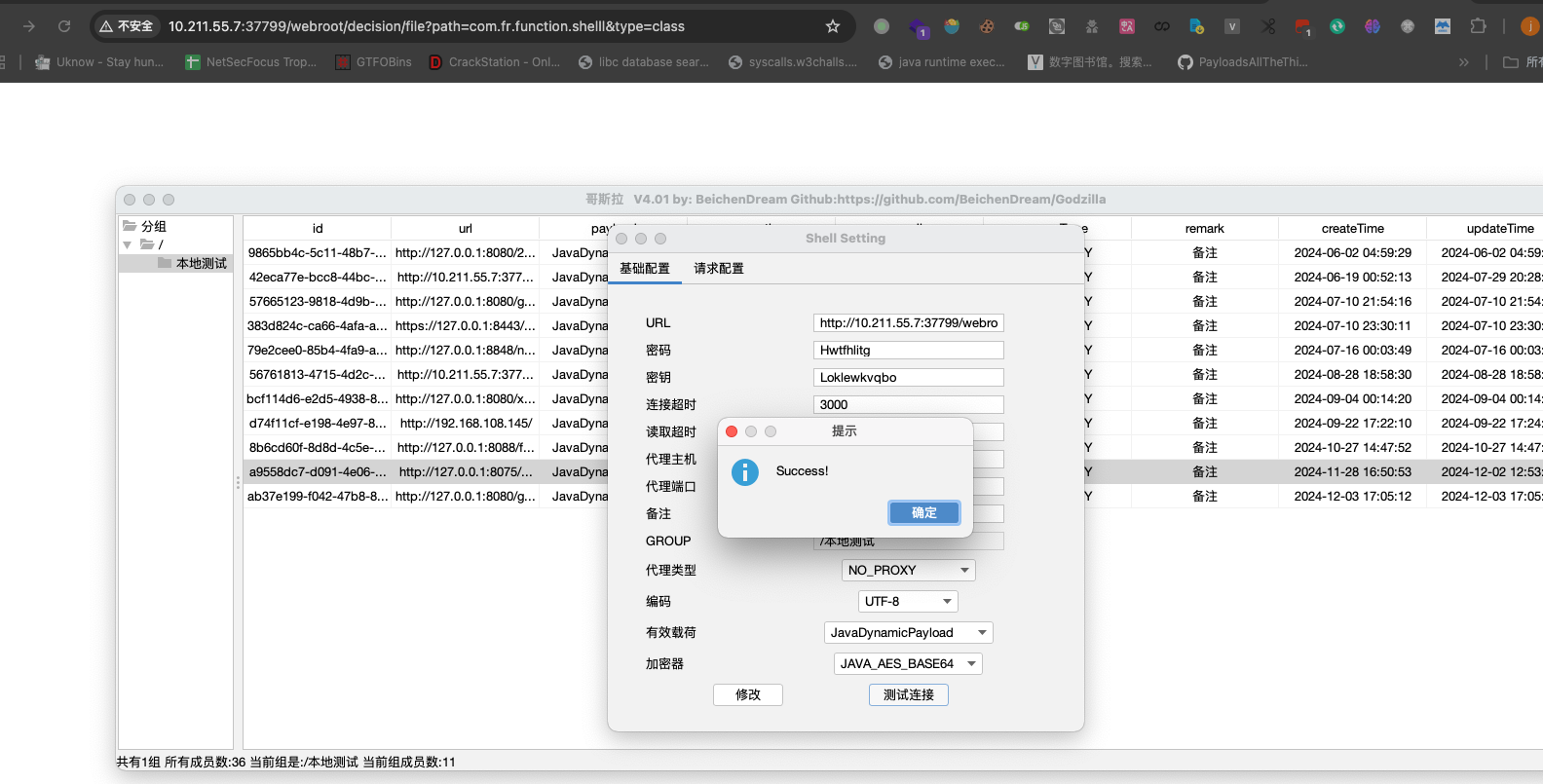Select the 基础配置 tab

click(645, 269)
